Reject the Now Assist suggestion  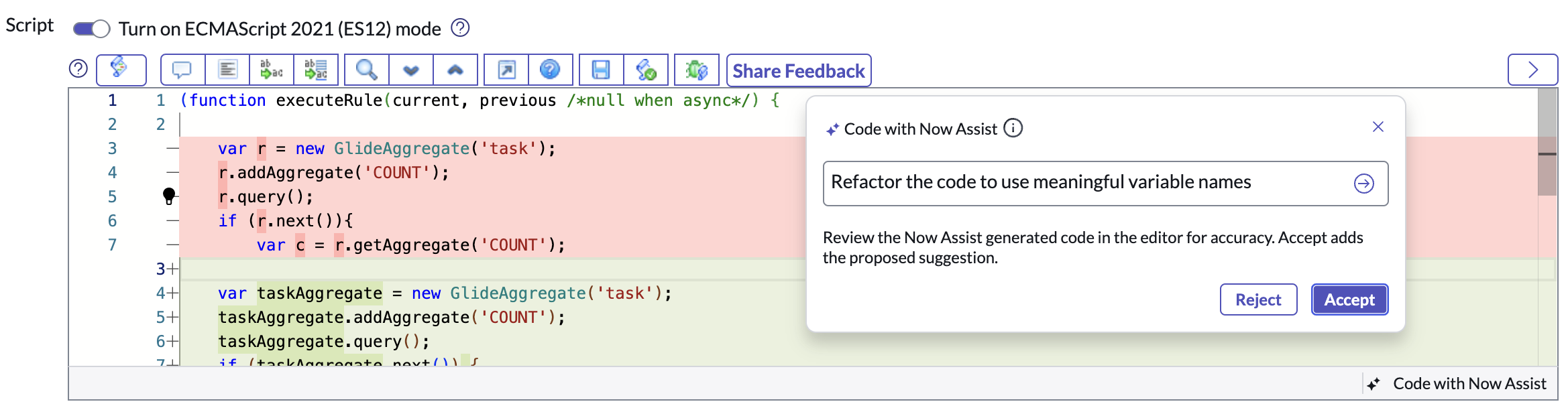point(1258,299)
